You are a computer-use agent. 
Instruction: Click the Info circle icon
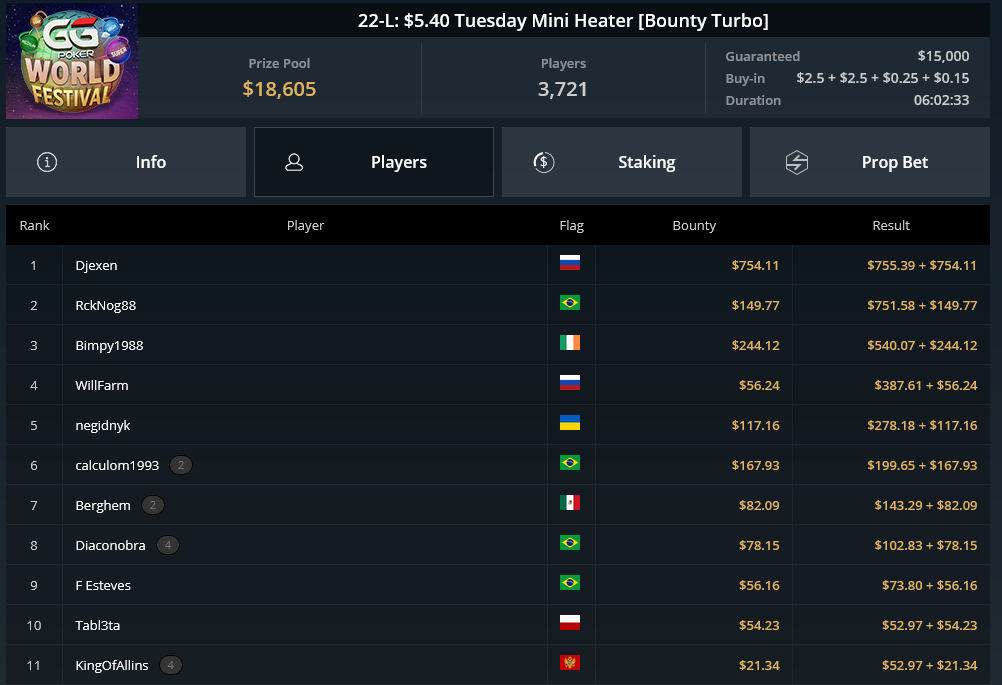coord(47,162)
